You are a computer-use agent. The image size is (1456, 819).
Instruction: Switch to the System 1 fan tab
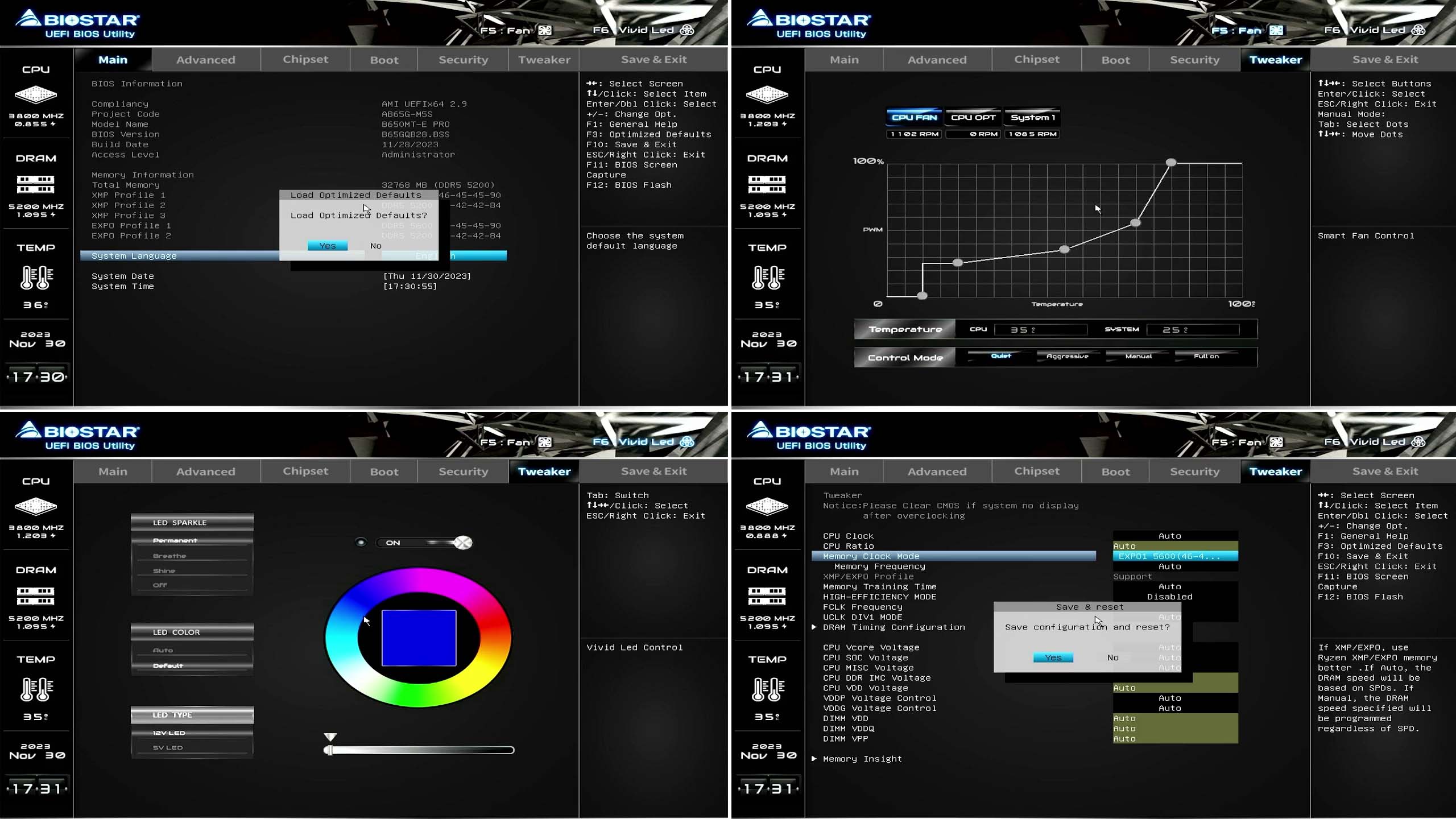1032,118
